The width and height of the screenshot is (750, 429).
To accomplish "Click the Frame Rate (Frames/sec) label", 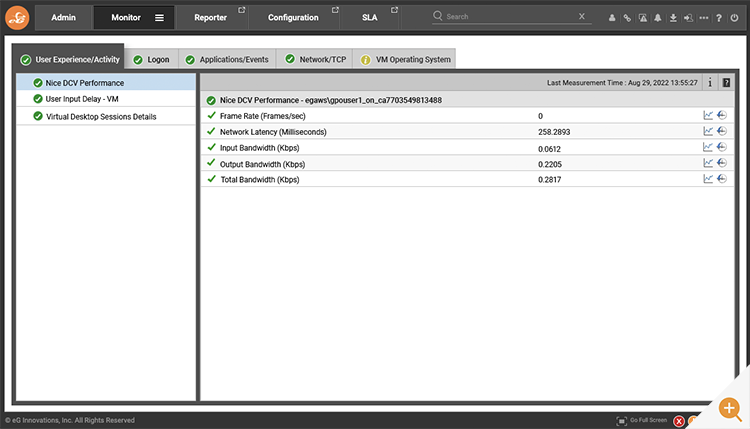I will coord(263,116).
